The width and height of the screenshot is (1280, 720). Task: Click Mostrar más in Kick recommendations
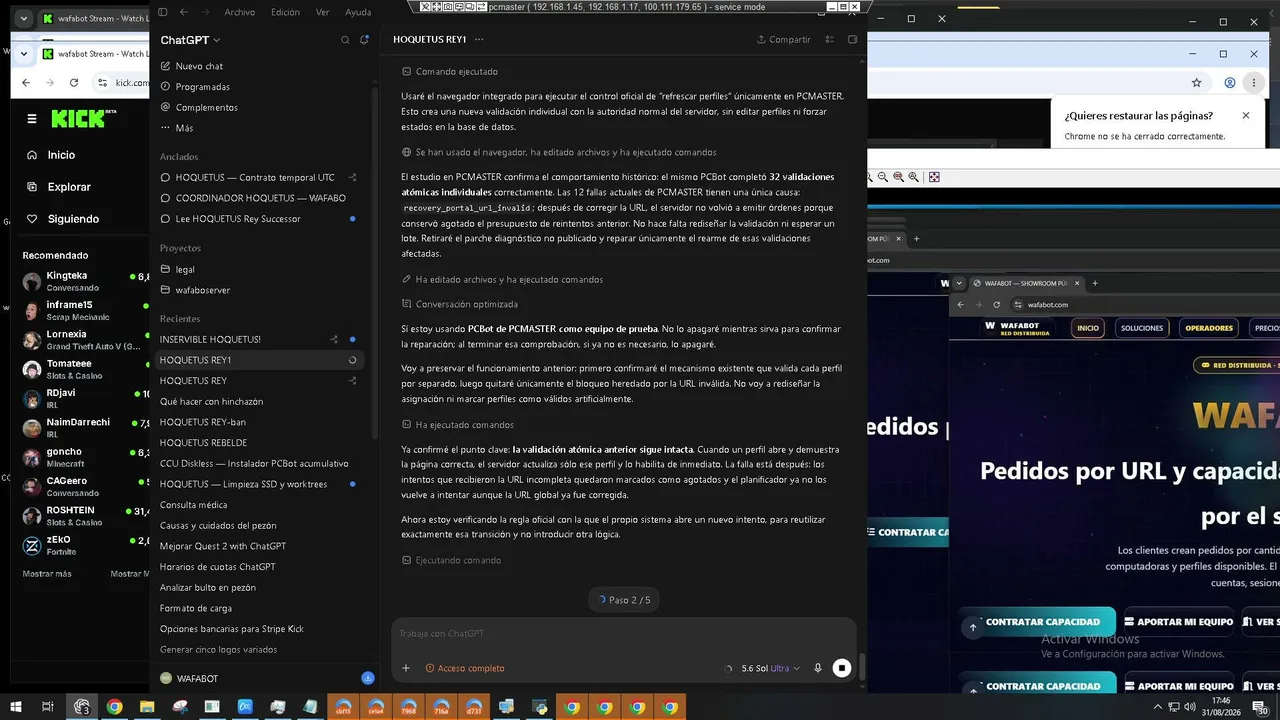pos(47,574)
